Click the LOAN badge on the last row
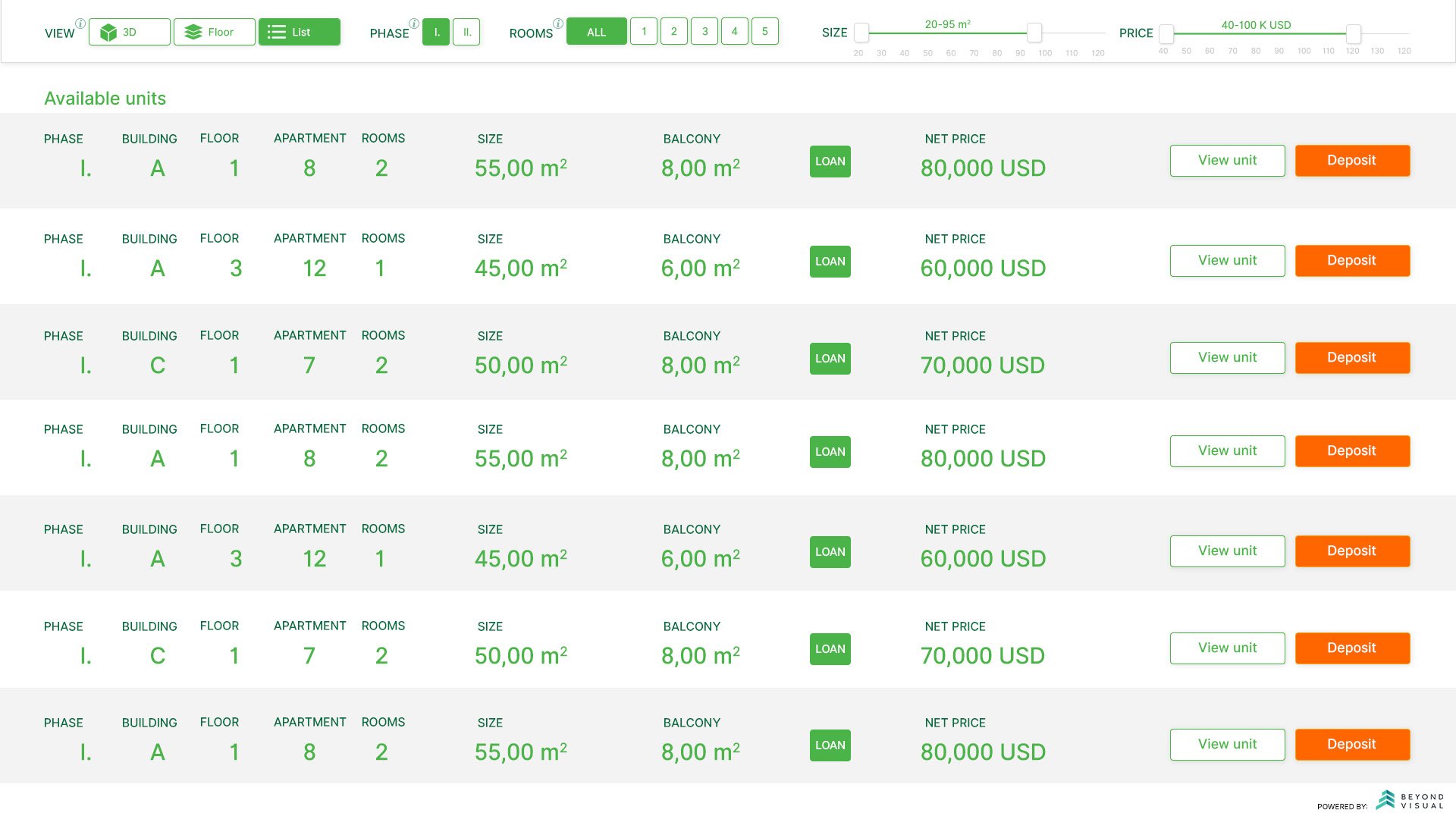Viewport: 1456px width, 819px height. (830, 745)
